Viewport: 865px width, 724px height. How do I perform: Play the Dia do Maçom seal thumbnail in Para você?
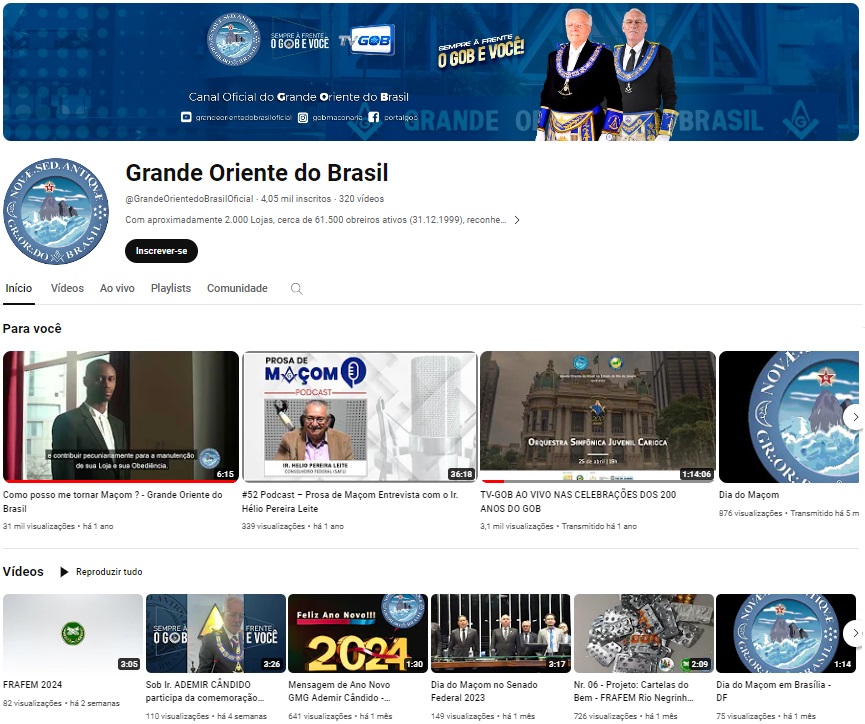click(x=789, y=417)
